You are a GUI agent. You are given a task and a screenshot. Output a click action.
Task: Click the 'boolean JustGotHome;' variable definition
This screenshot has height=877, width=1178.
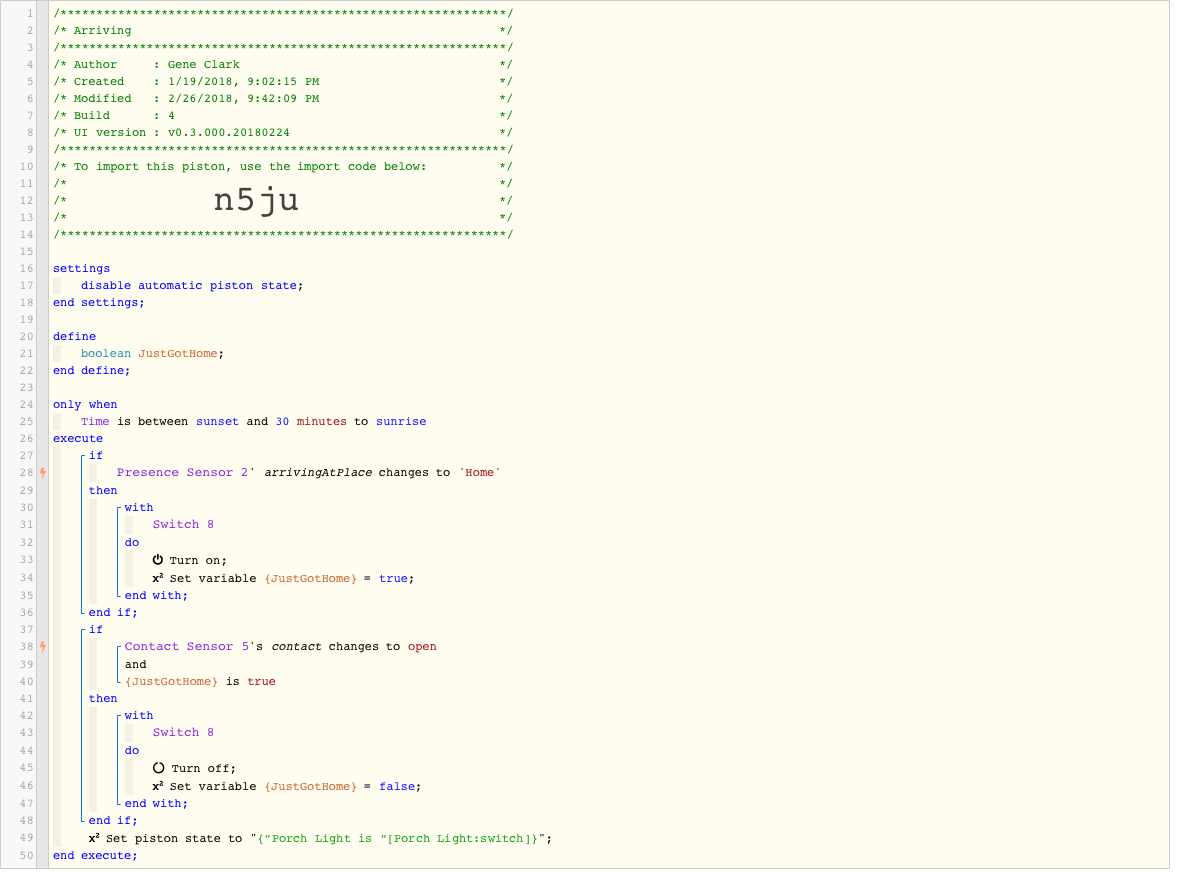pos(153,353)
